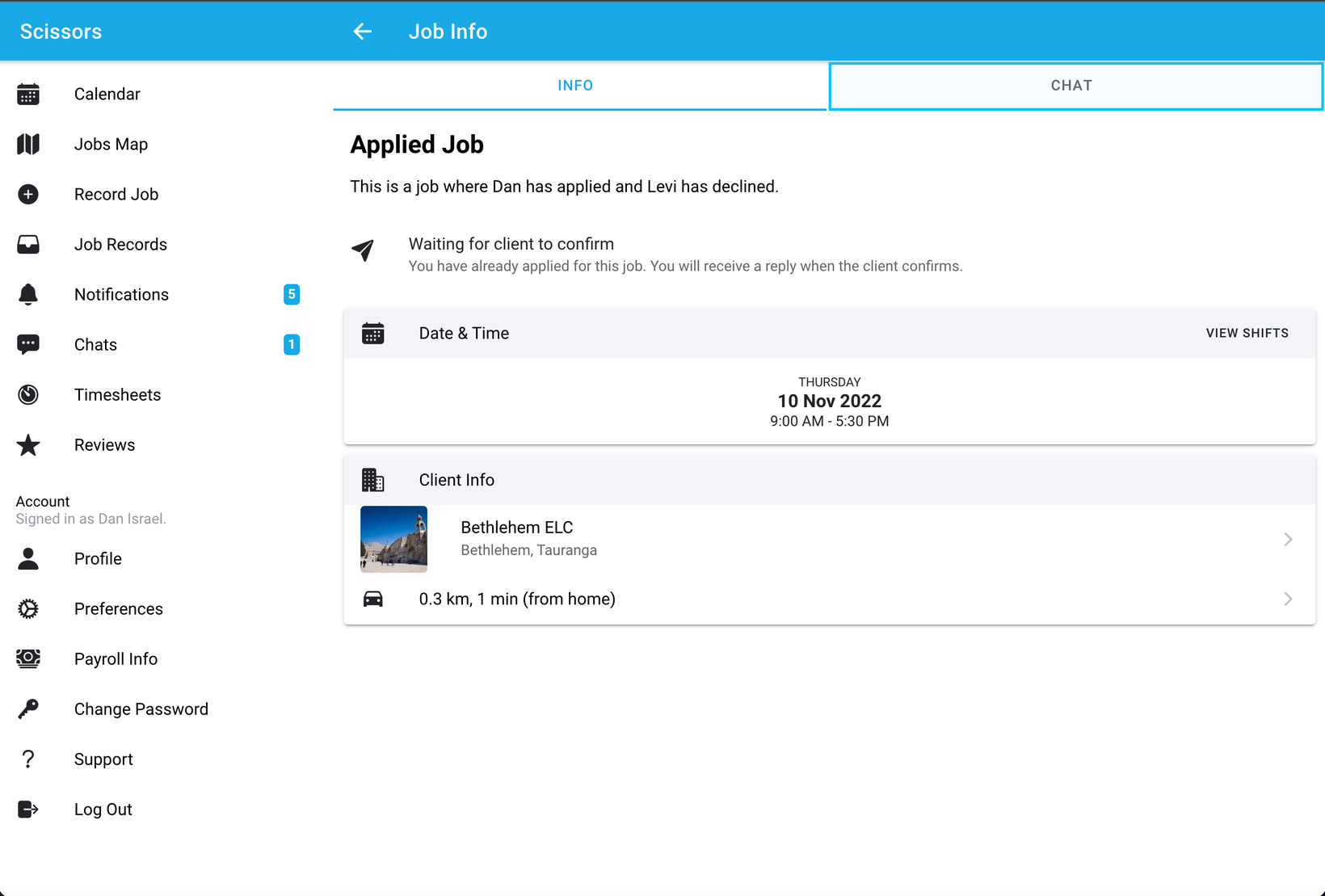
Task: Click the Bethlehem ELC client name
Action: coord(517,528)
